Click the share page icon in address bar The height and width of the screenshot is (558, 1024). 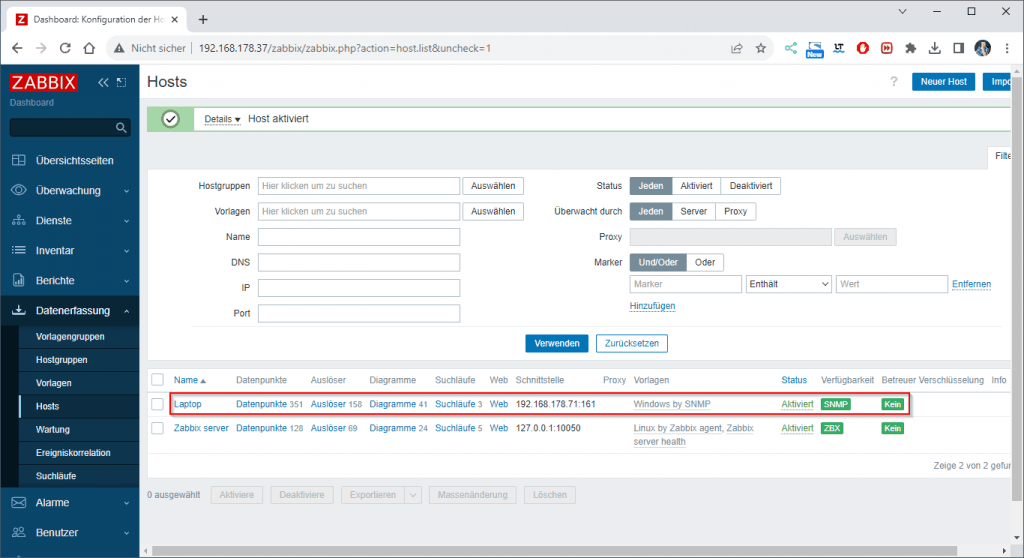[737, 48]
